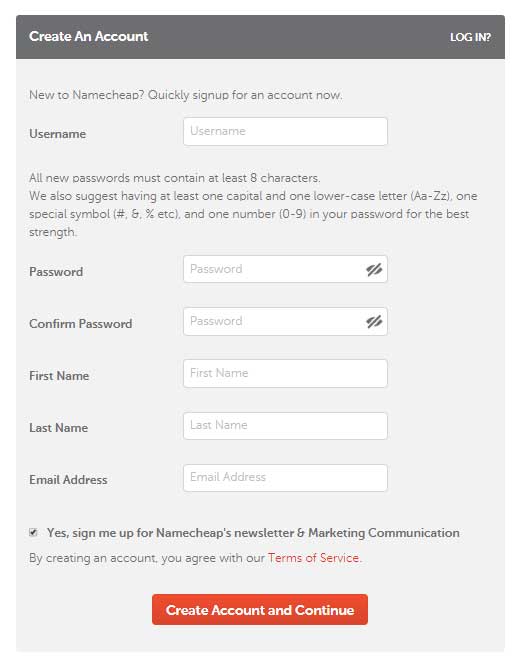
Task: Toggle password visibility in the Password field
Action: tap(374, 270)
